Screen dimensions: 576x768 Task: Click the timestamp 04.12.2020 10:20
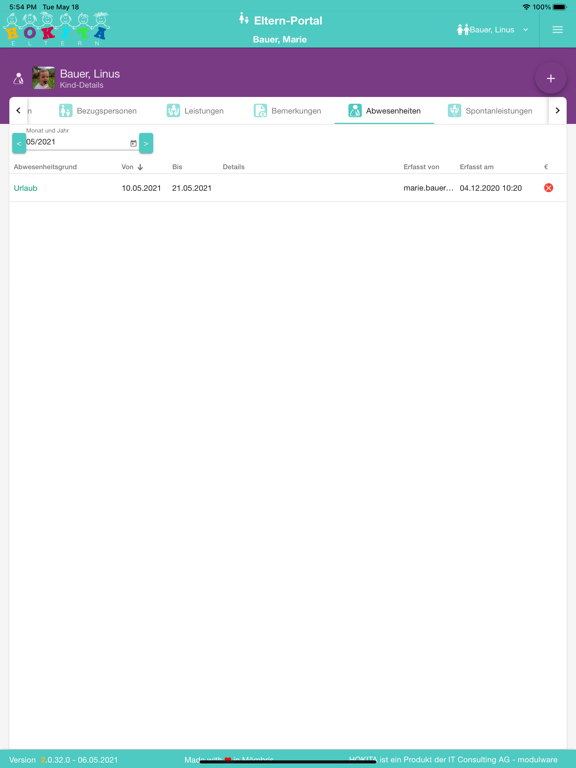coord(491,188)
